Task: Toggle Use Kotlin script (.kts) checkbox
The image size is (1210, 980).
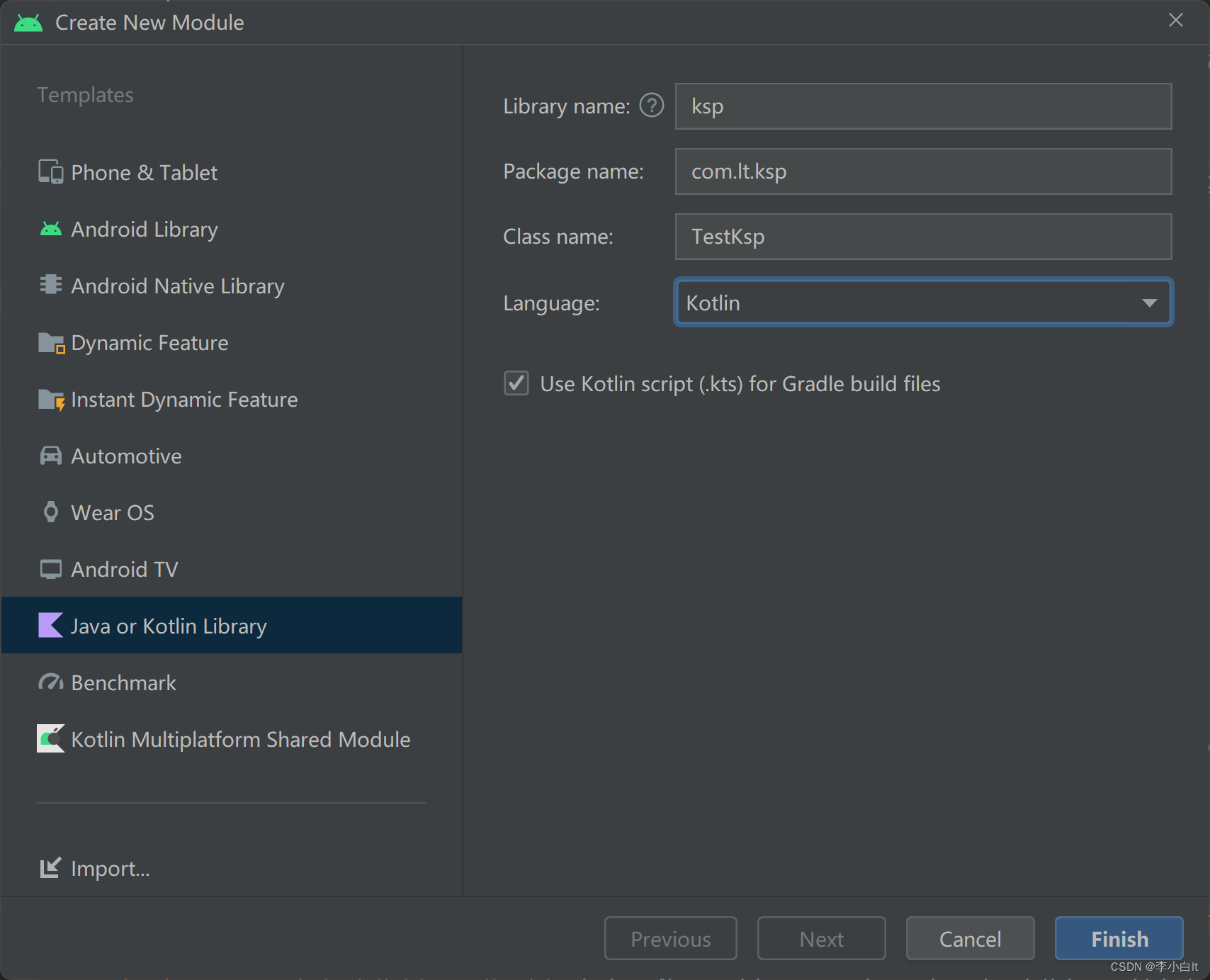Action: click(x=516, y=383)
